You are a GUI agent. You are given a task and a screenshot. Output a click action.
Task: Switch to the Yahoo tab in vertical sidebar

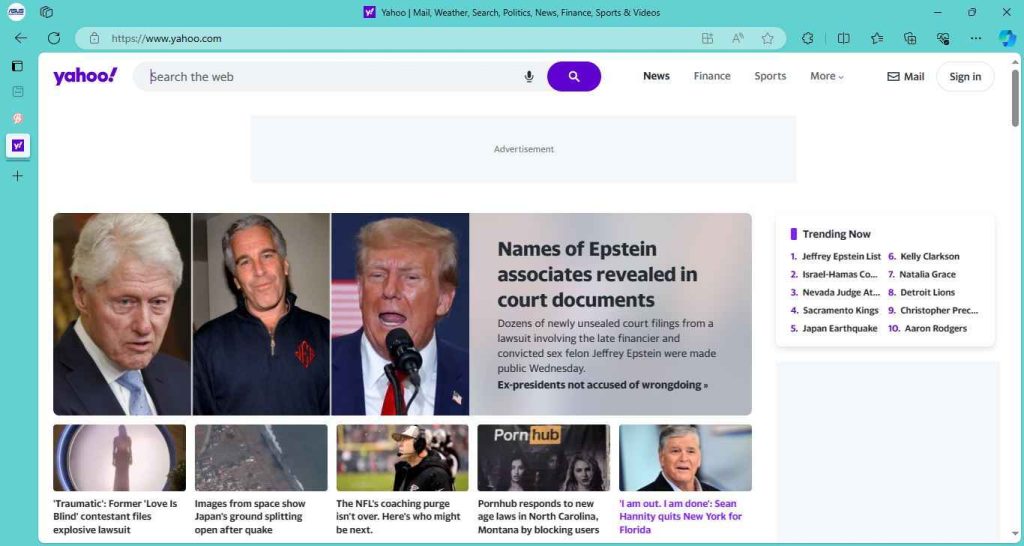point(17,145)
